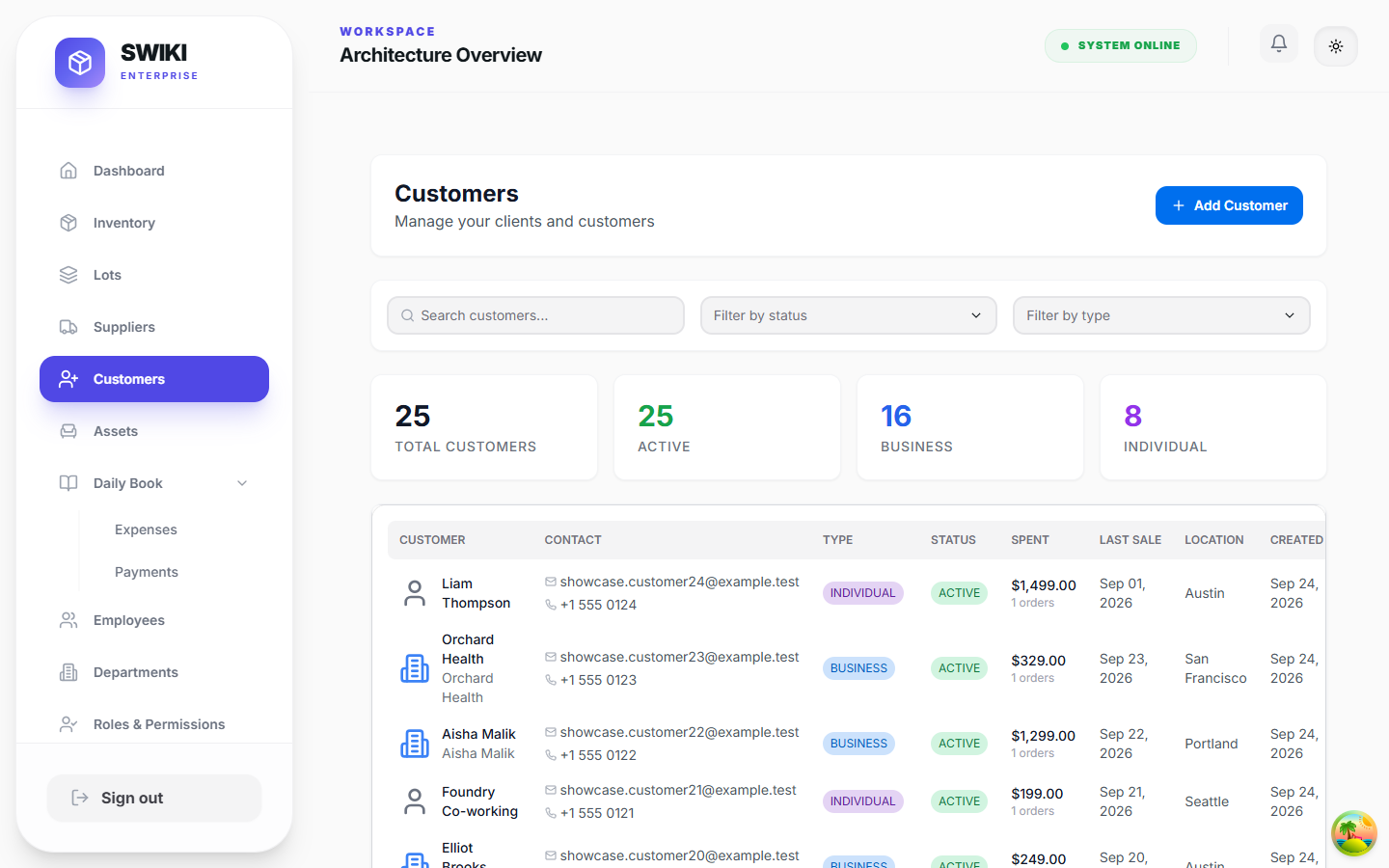Click the Active customers stat card
This screenshot has width=1389, height=868.
[727, 427]
